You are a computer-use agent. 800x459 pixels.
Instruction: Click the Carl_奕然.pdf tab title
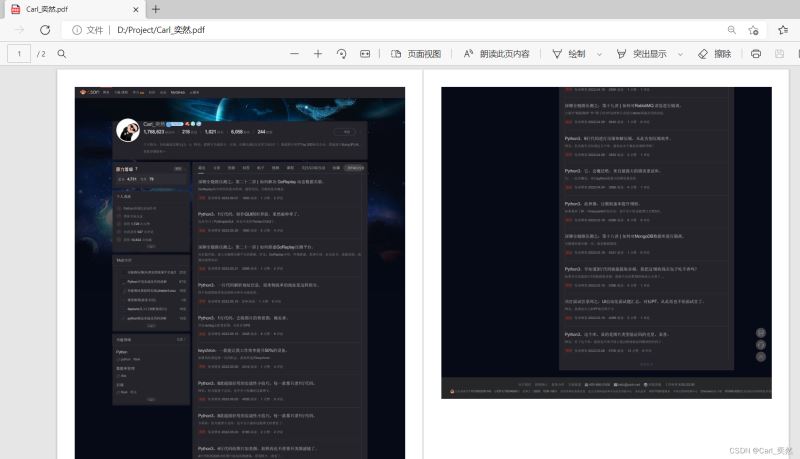pos(47,9)
